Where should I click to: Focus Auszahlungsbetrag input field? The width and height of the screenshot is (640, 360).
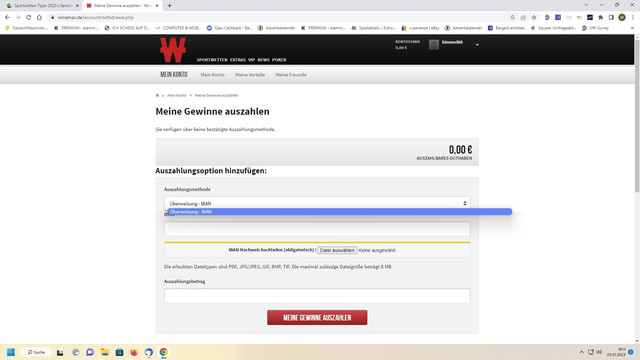point(317,296)
